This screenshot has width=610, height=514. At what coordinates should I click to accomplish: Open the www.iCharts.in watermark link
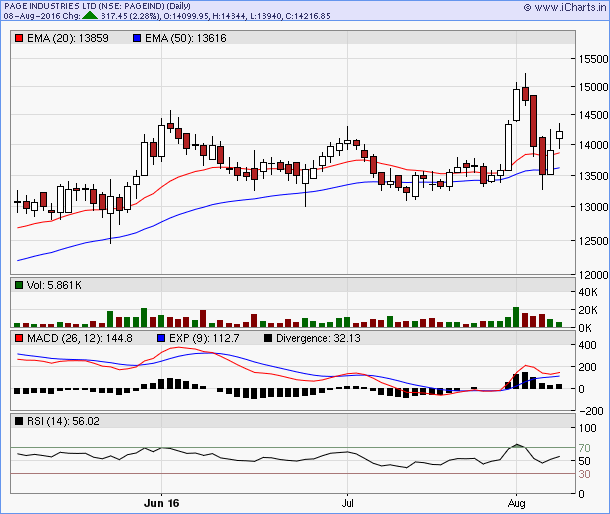pos(565,7)
